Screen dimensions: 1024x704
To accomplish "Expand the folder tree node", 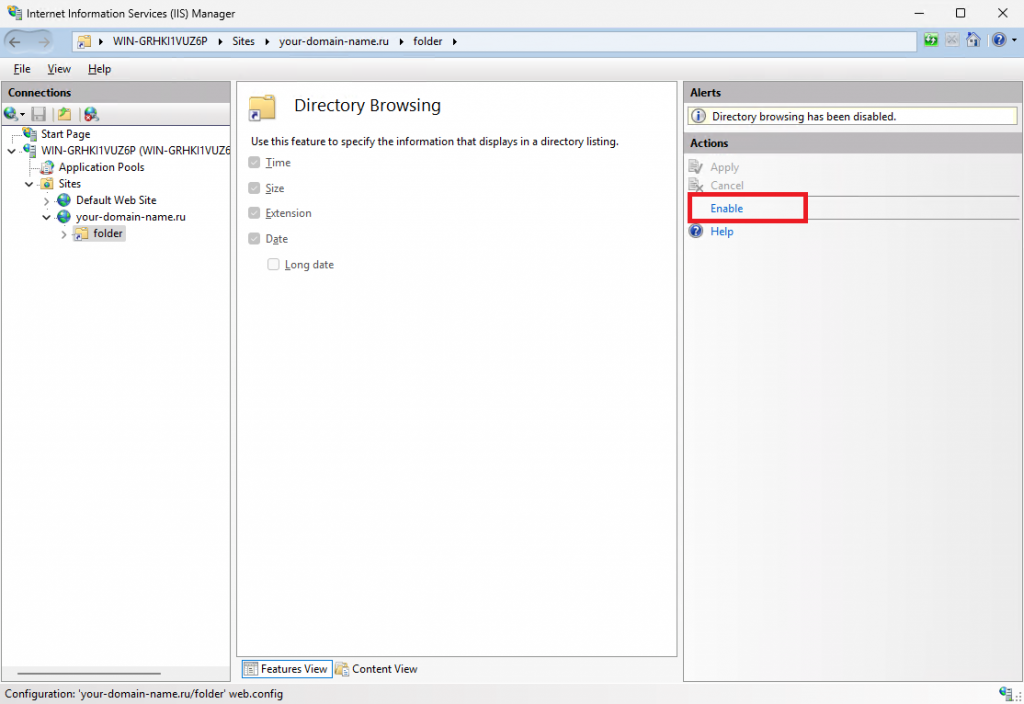I will click(63, 234).
